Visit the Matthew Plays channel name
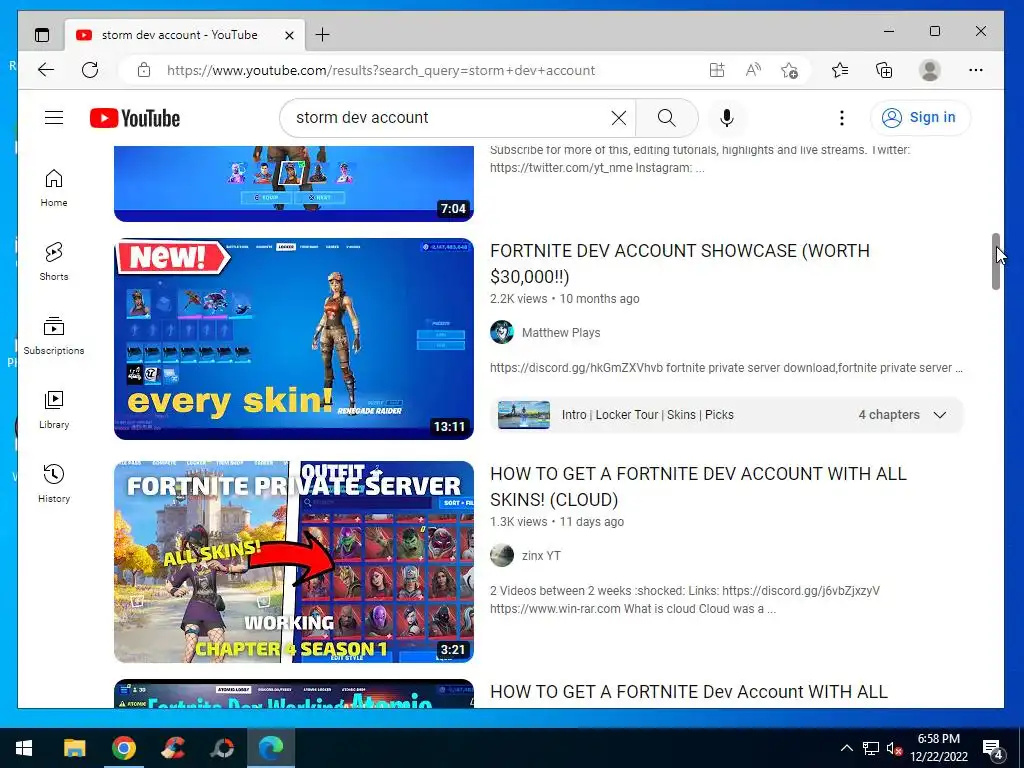 click(x=561, y=332)
